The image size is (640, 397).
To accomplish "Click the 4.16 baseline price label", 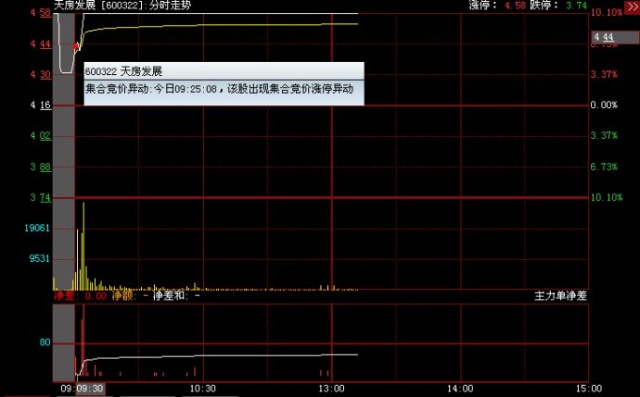I will tap(40, 105).
